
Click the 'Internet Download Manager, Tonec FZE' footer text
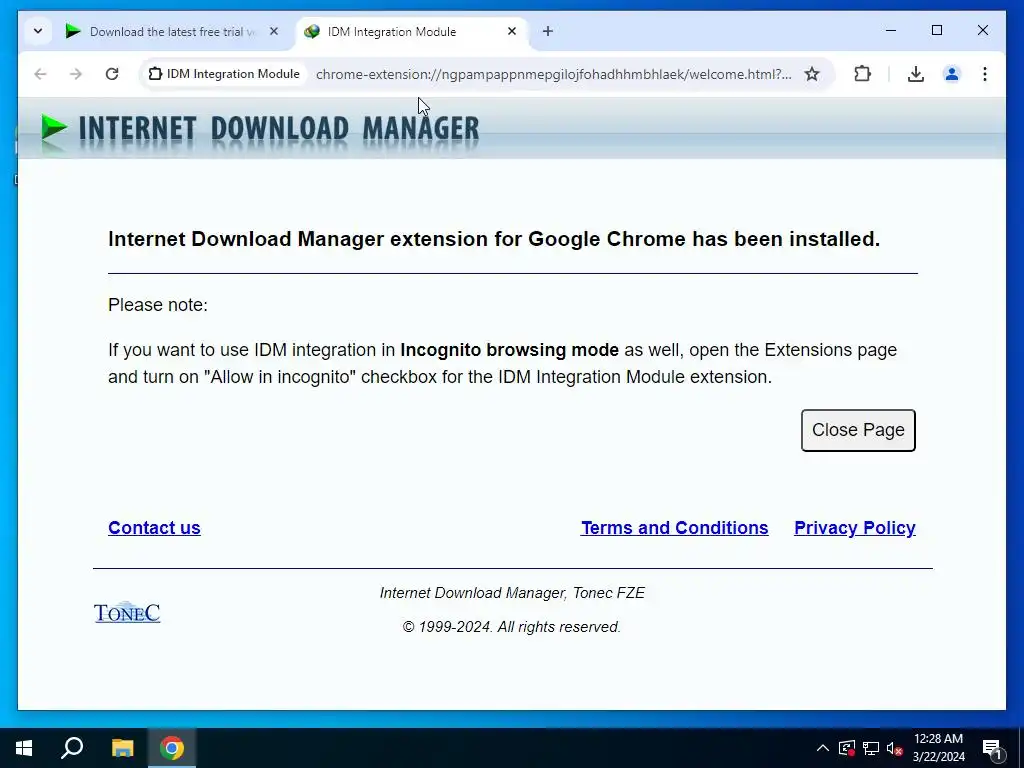pos(512,593)
